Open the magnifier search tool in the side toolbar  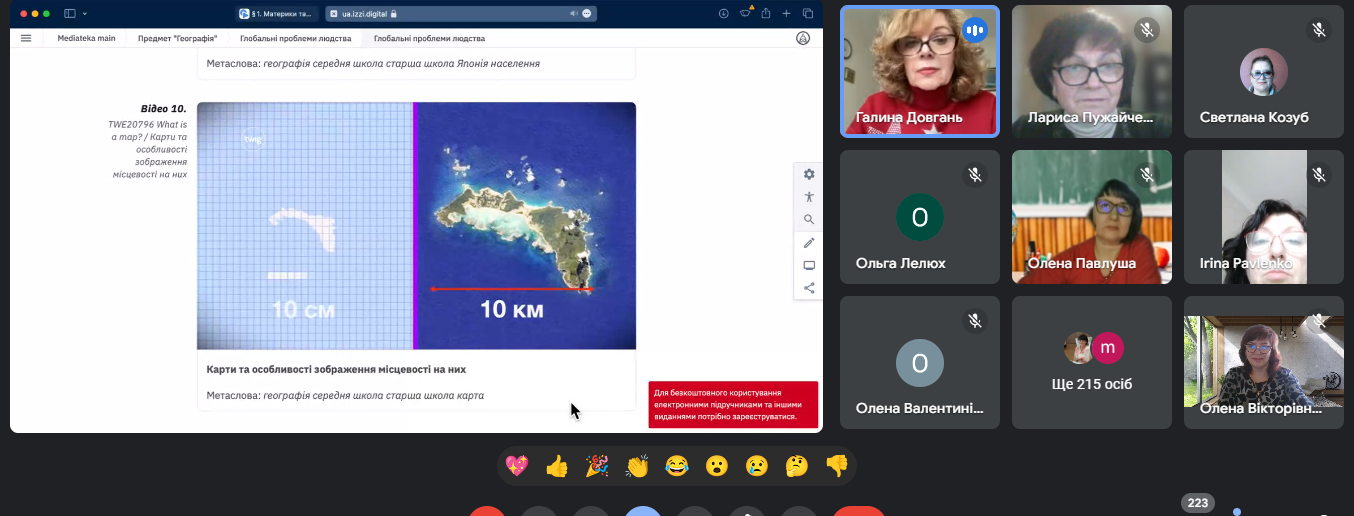809,220
